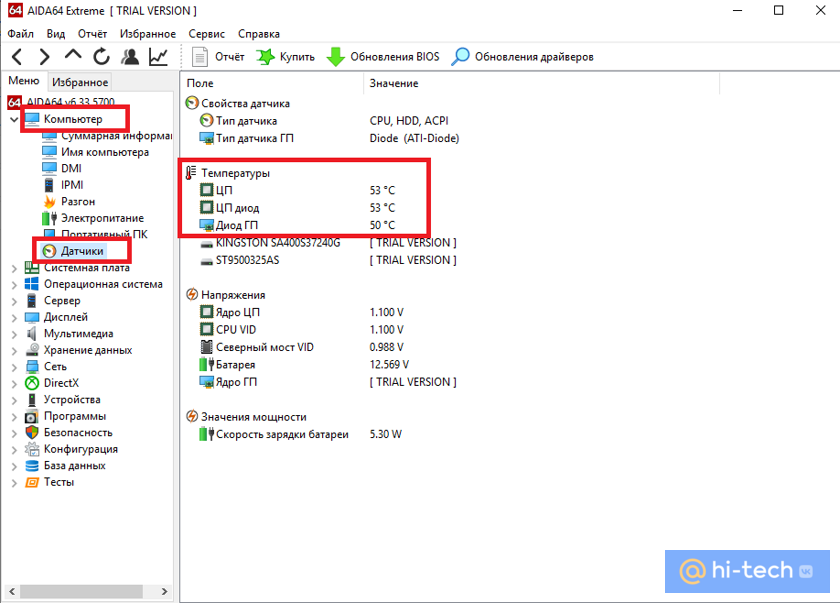
Task: Click the Купить toolbar button
Action: coord(286,57)
